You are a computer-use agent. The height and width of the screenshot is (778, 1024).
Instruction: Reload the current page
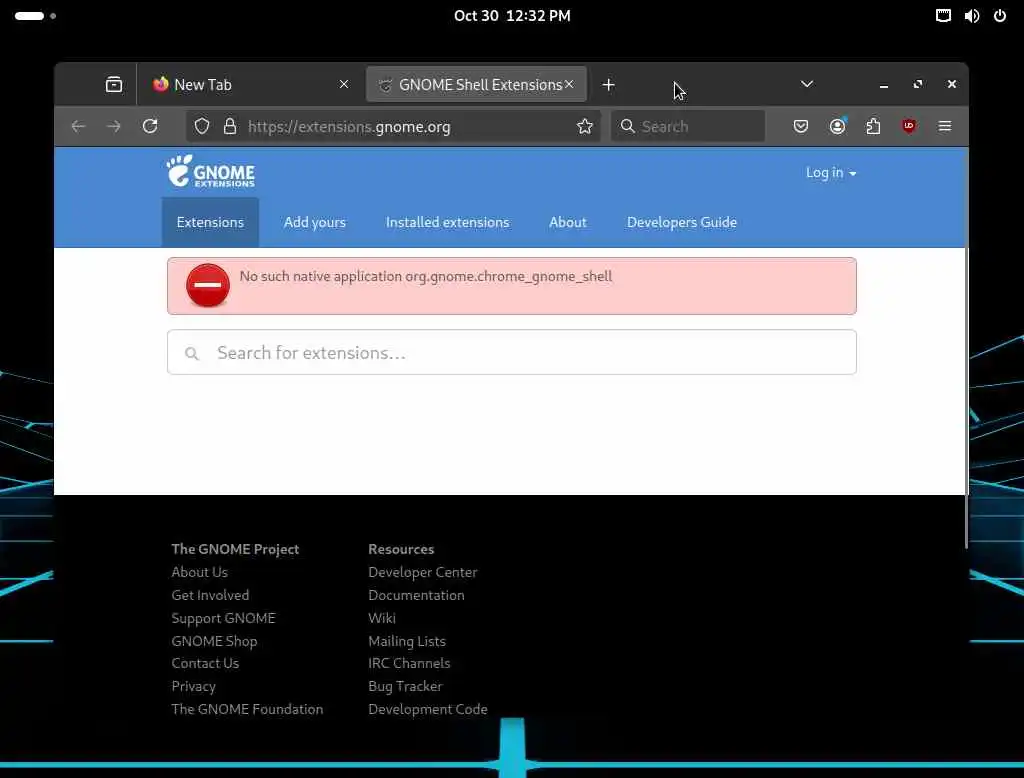(x=150, y=126)
